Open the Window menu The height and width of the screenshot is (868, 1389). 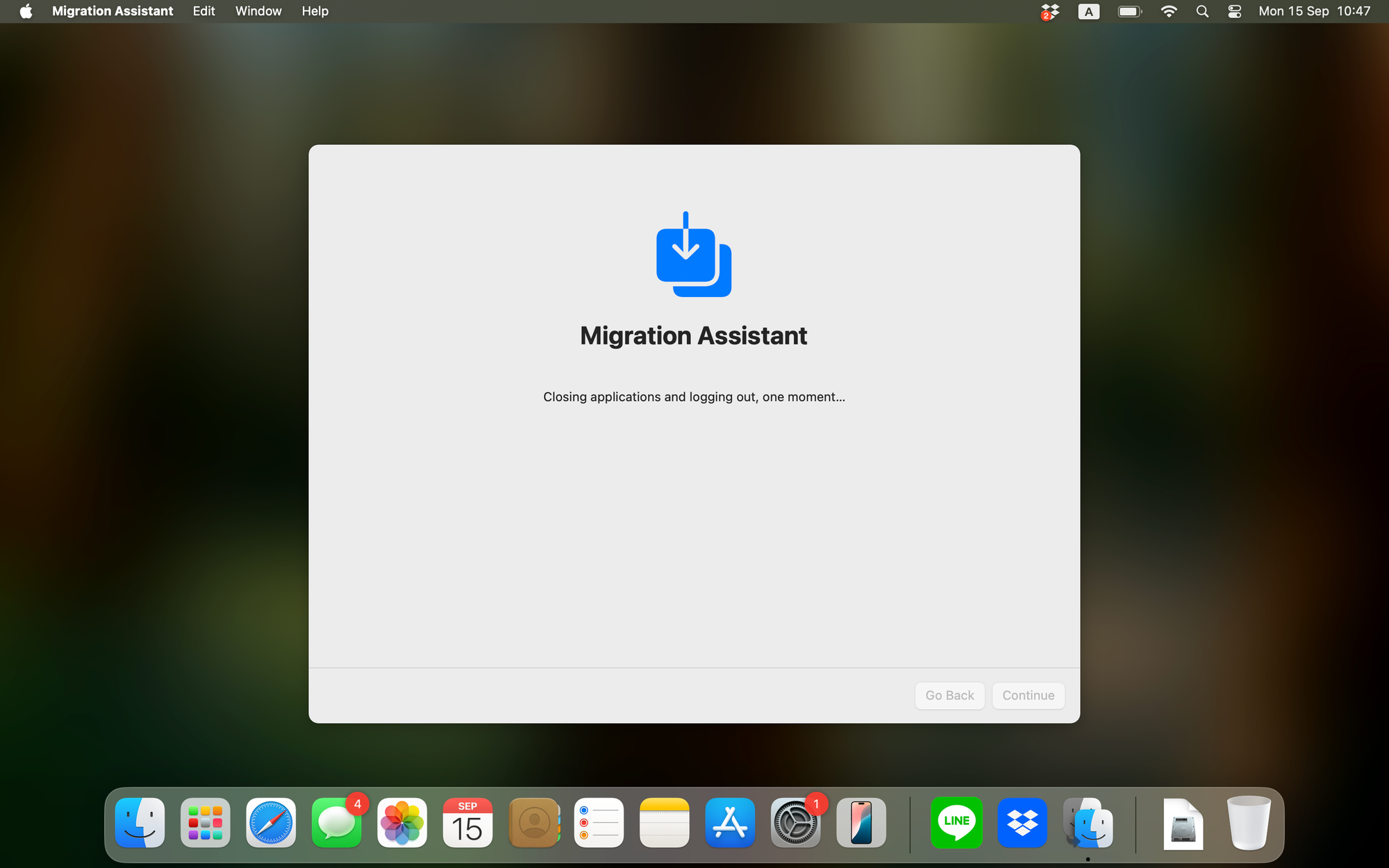tap(258, 11)
